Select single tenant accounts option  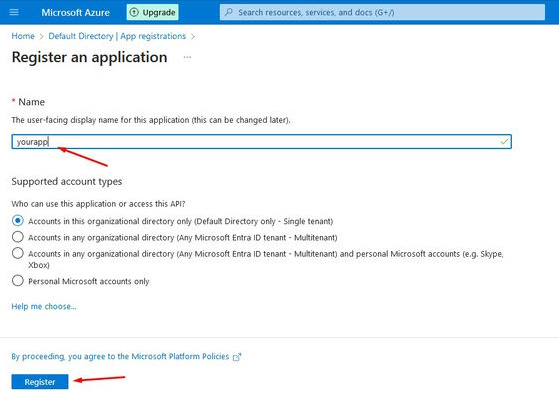point(17,221)
